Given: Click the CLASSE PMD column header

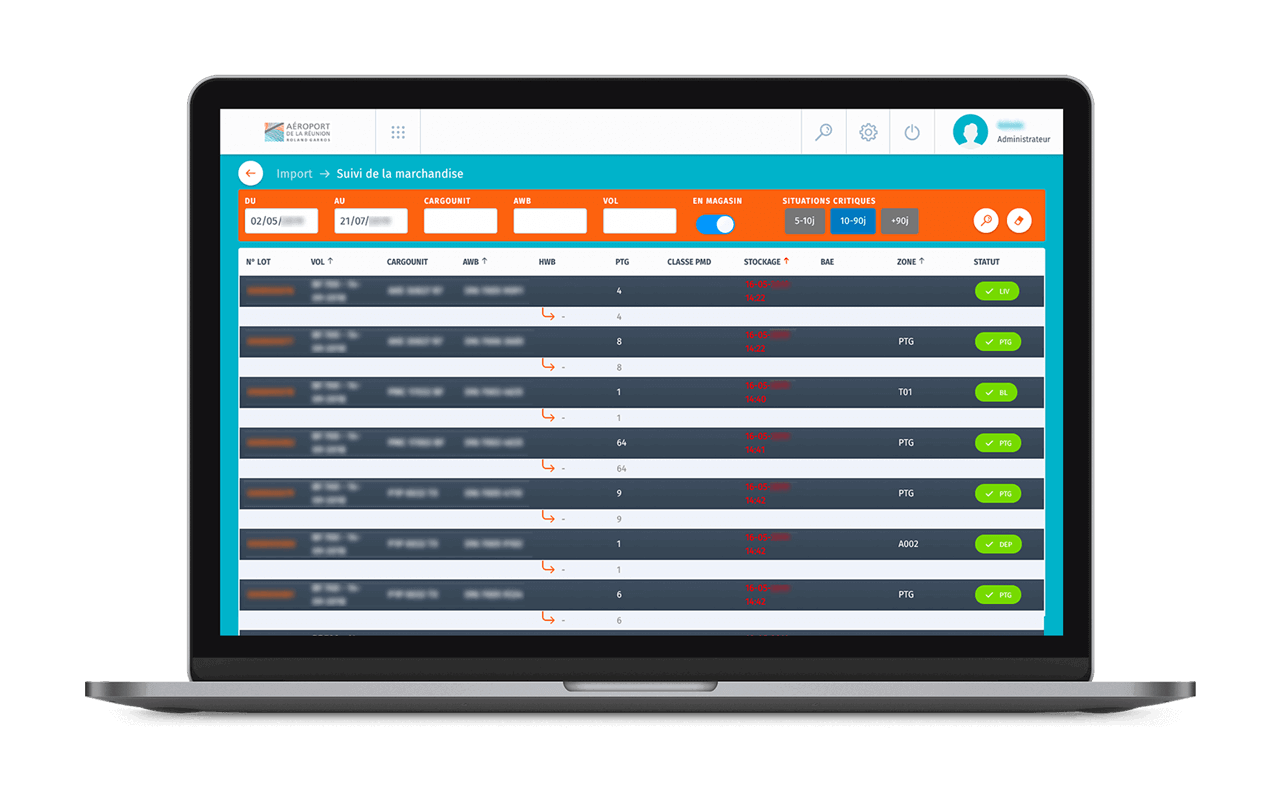Looking at the screenshot, I should 689,262.
